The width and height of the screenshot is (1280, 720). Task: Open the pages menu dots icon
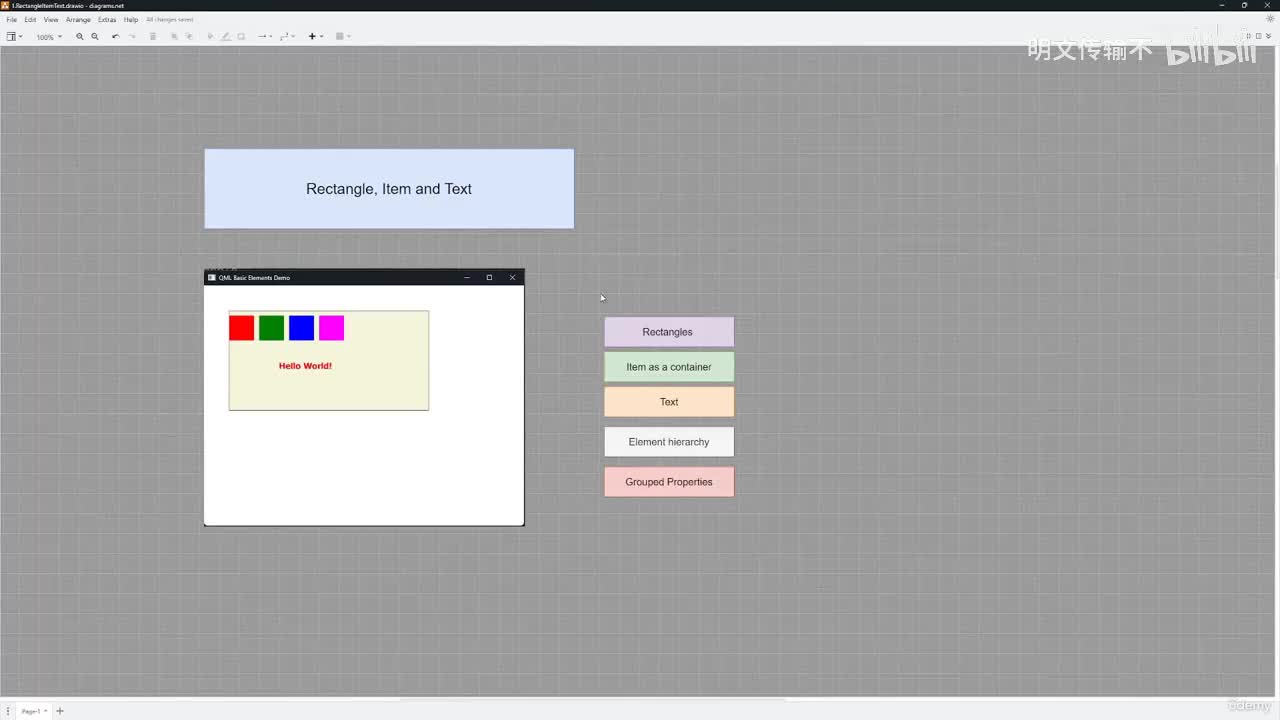8,711
